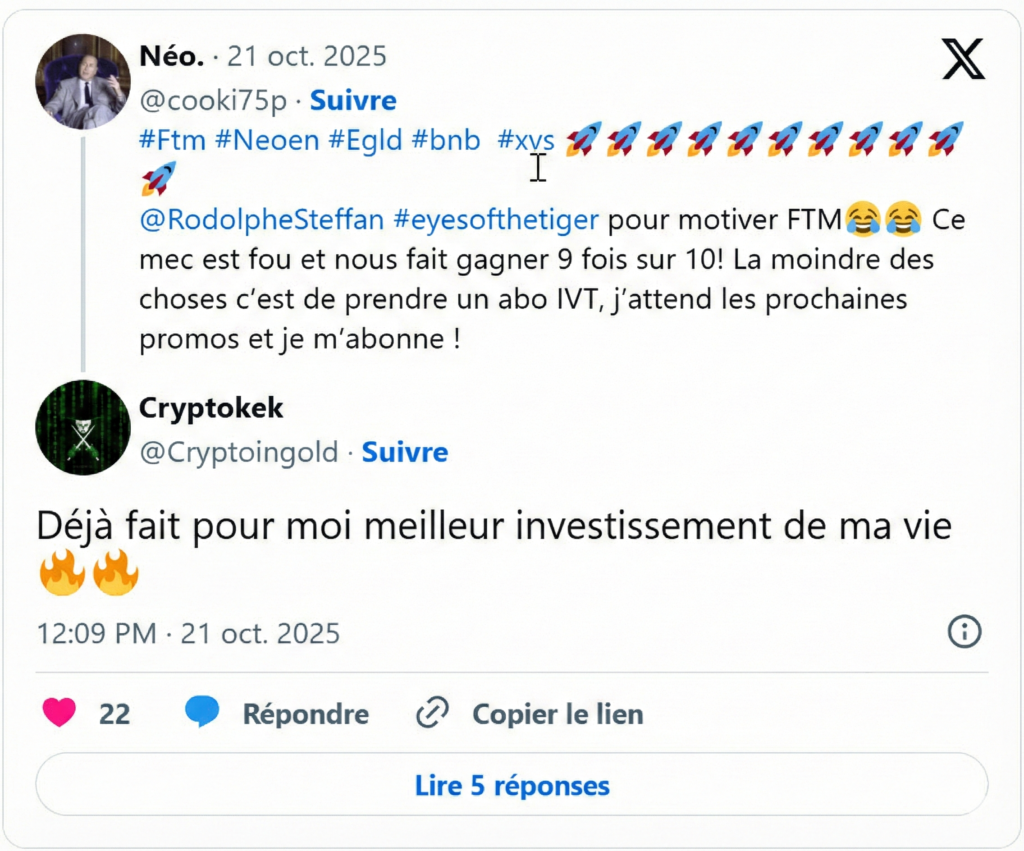This screenshot has width=1024, height=851.
Task: Open the info icon beside the timestamp
Action: [x=963, y=633]
